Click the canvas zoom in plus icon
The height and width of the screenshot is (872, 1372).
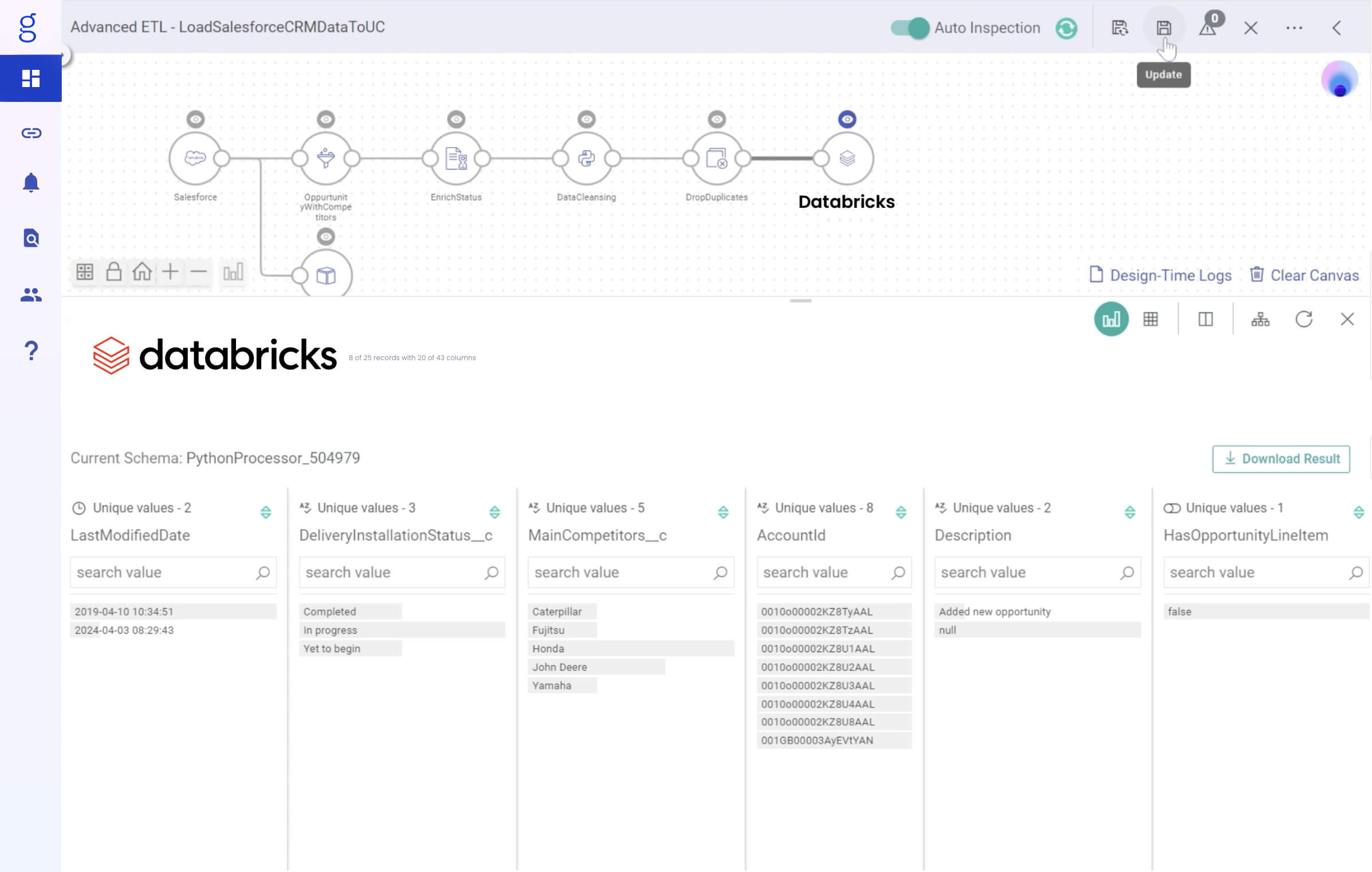(170, 271)
